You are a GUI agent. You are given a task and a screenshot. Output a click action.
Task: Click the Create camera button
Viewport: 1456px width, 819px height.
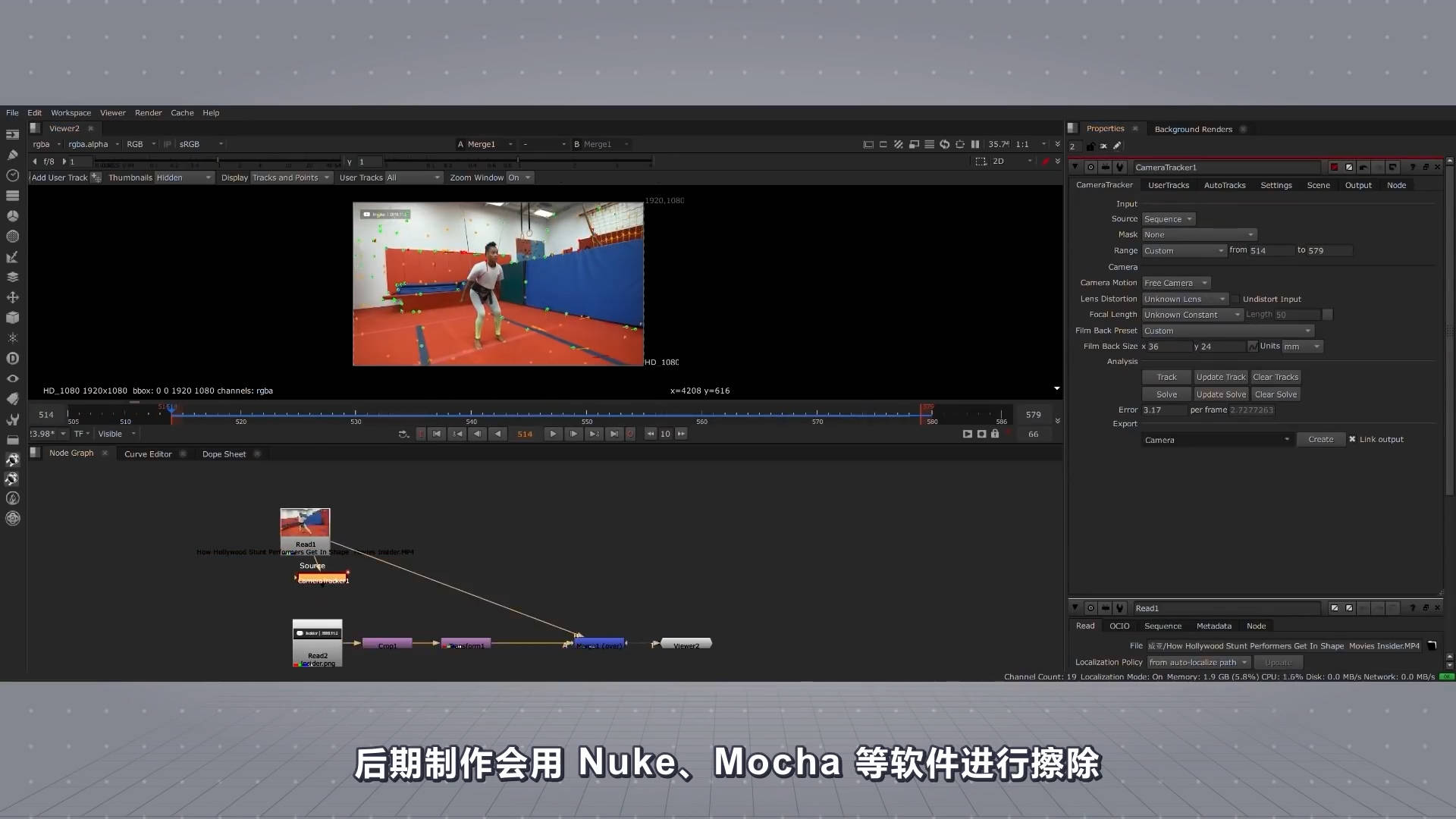point(1320,439)
